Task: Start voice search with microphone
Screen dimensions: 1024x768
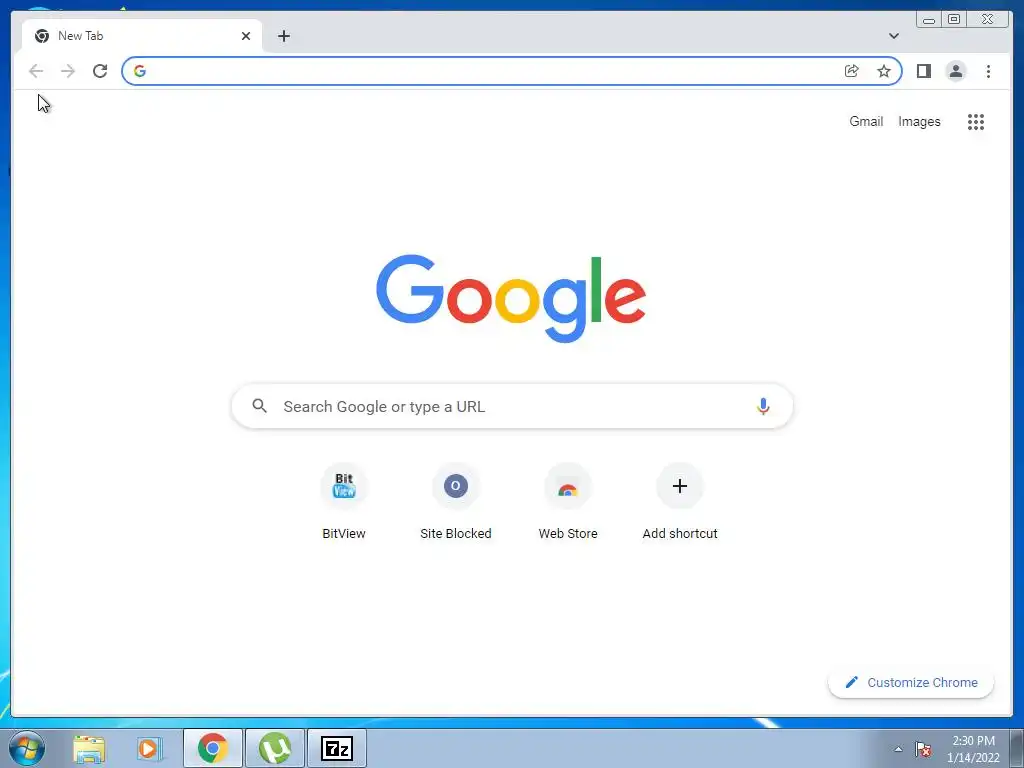Action: (763, 406)
